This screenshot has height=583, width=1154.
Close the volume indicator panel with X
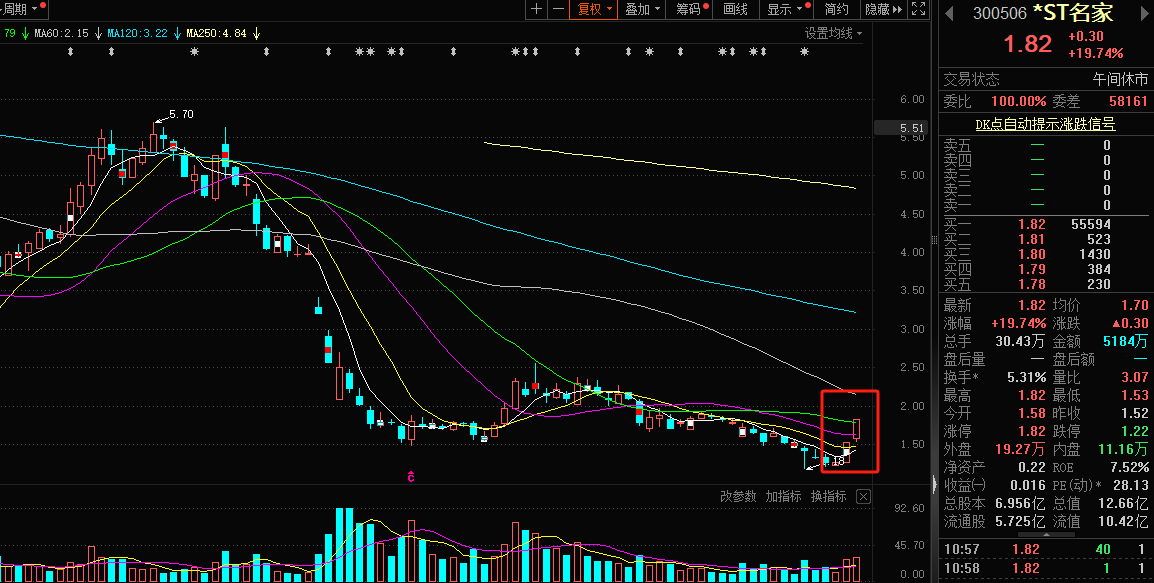click(863, 496)
